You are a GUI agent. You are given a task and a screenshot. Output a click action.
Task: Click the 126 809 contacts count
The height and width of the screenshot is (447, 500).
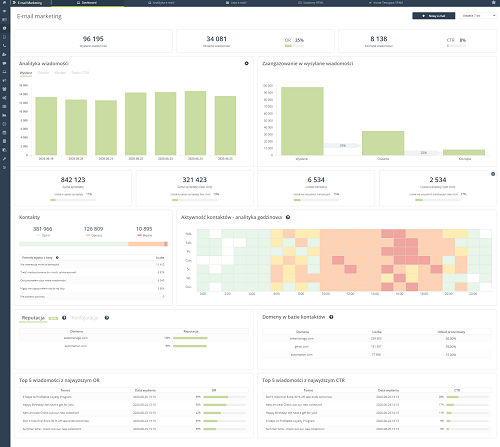point(94,229)
